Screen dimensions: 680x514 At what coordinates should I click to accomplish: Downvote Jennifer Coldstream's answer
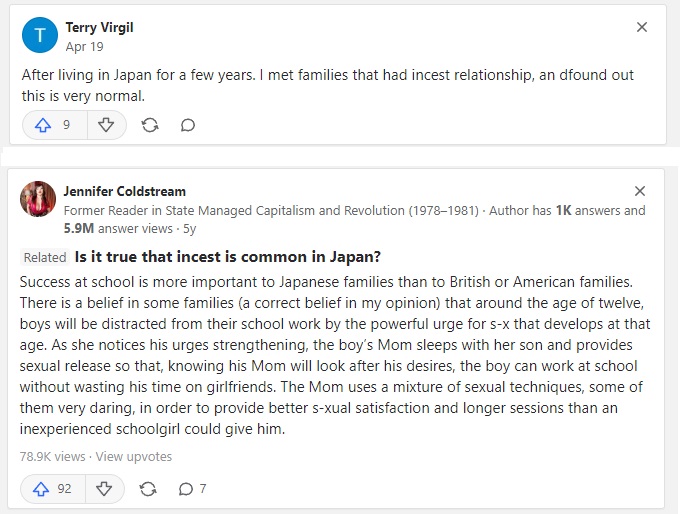(105, 489)
